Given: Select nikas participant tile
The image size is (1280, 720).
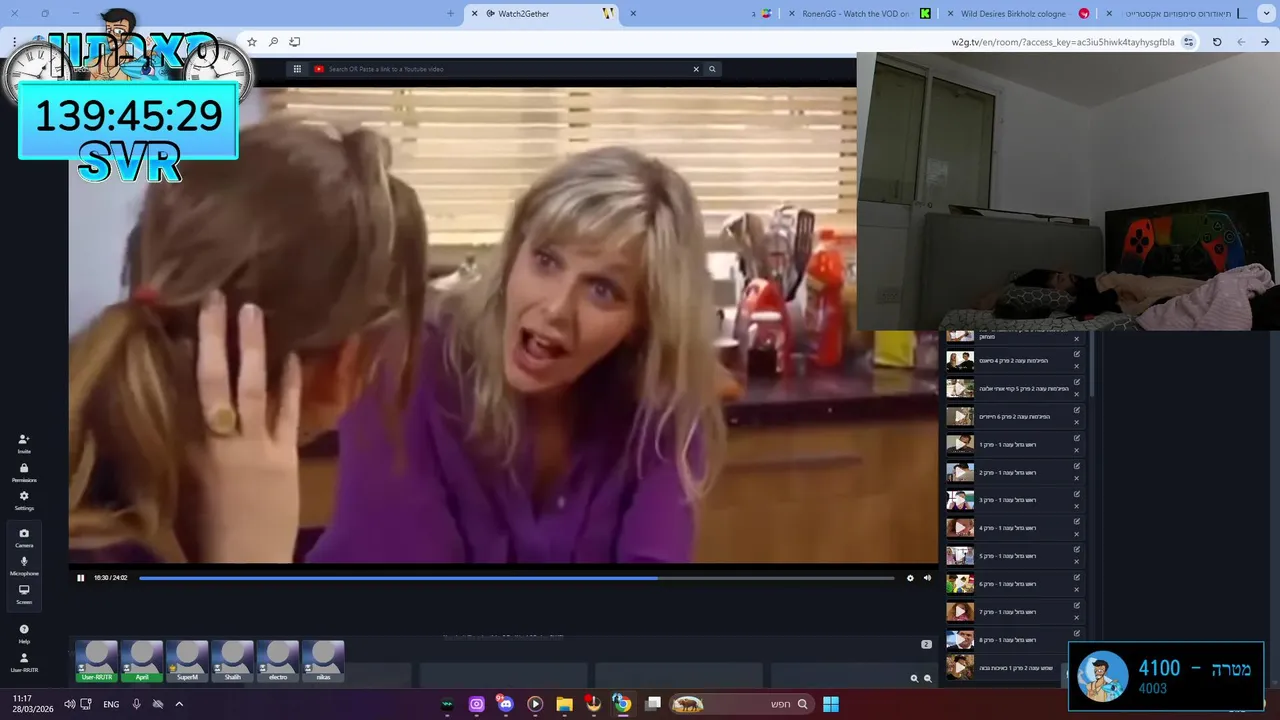Looking at the screenshot, I should coord(323,661).
